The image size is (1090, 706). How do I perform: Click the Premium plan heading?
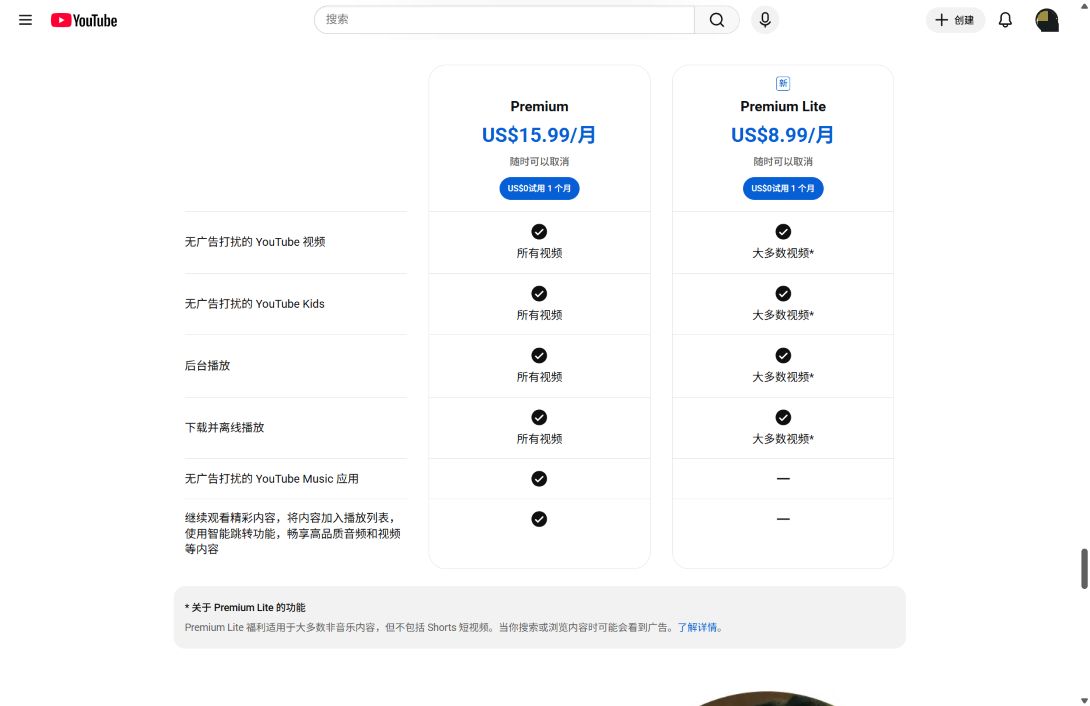[x=539, y=106]
